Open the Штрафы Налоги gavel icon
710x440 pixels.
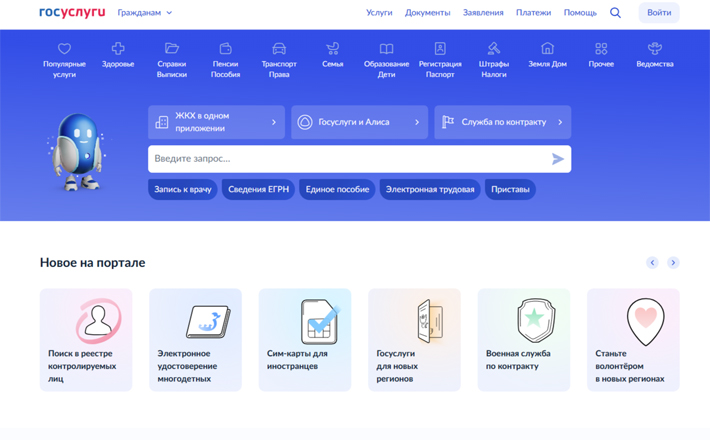(x=494, y=48)
